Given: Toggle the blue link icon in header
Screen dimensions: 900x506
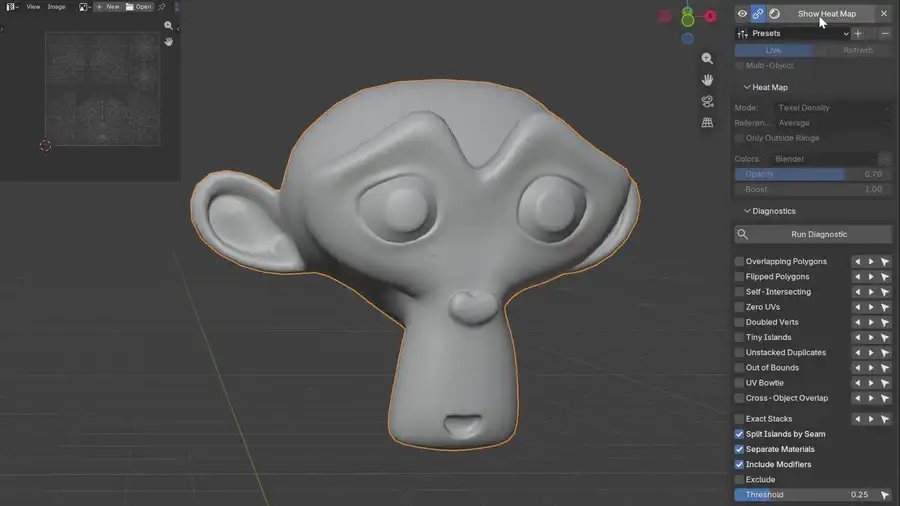Looking at the screenshot, I should [758, 14].
